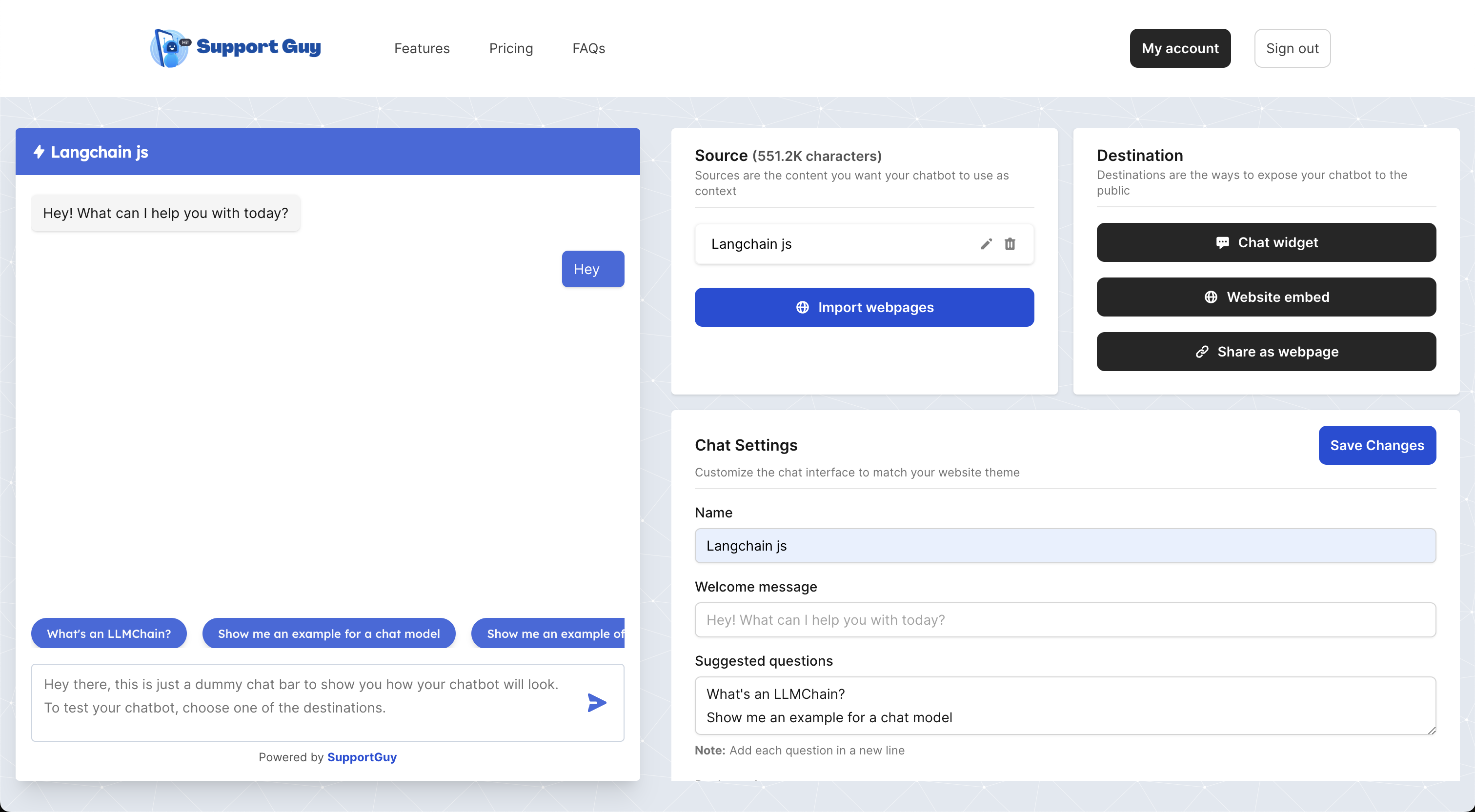Click the "Hey" user message bubble
1475x812 pixels.
click(593, 269)
